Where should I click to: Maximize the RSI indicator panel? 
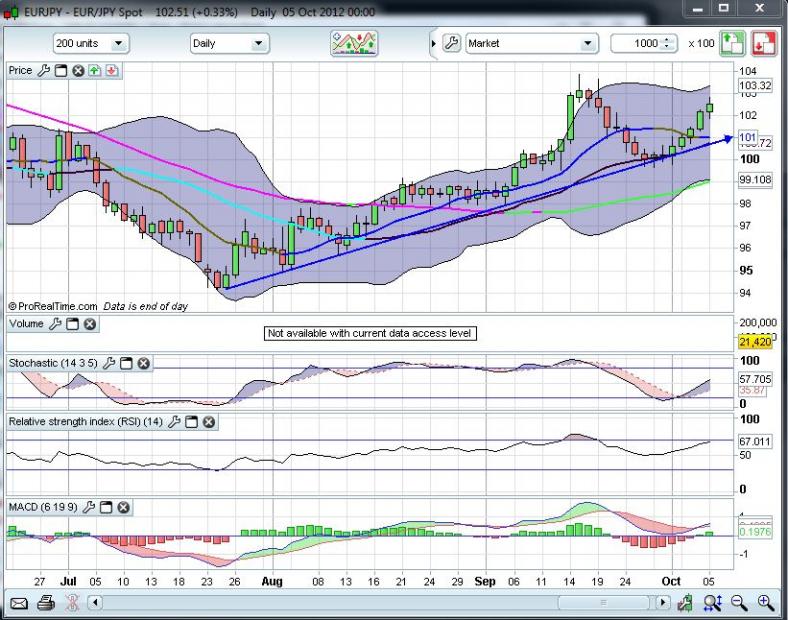[191, 422]
